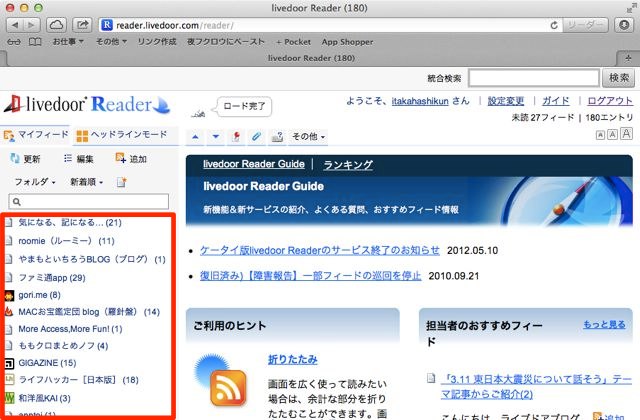
Task: Set the smallest font size icon
Action: [600, 135]
